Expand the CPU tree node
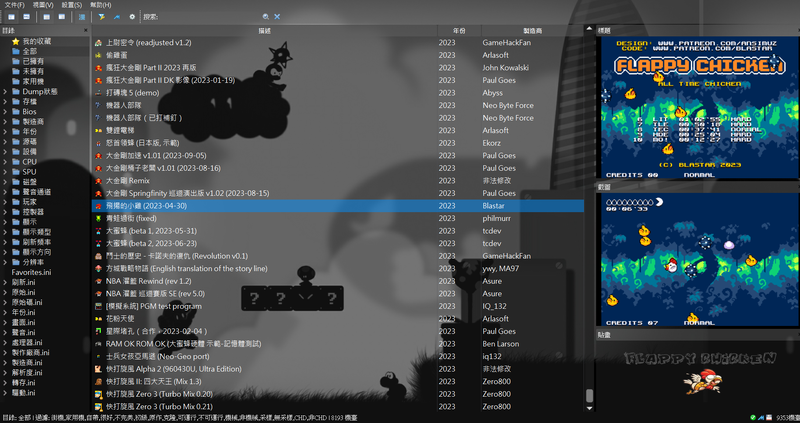Screen dimensions: 800x423 (5, 162)
